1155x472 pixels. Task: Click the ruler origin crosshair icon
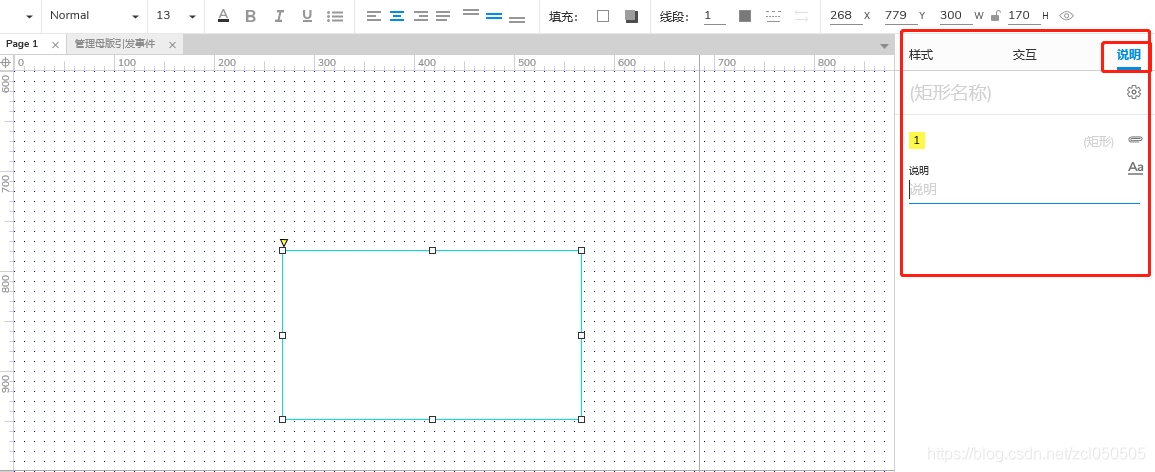pos(6,63)
